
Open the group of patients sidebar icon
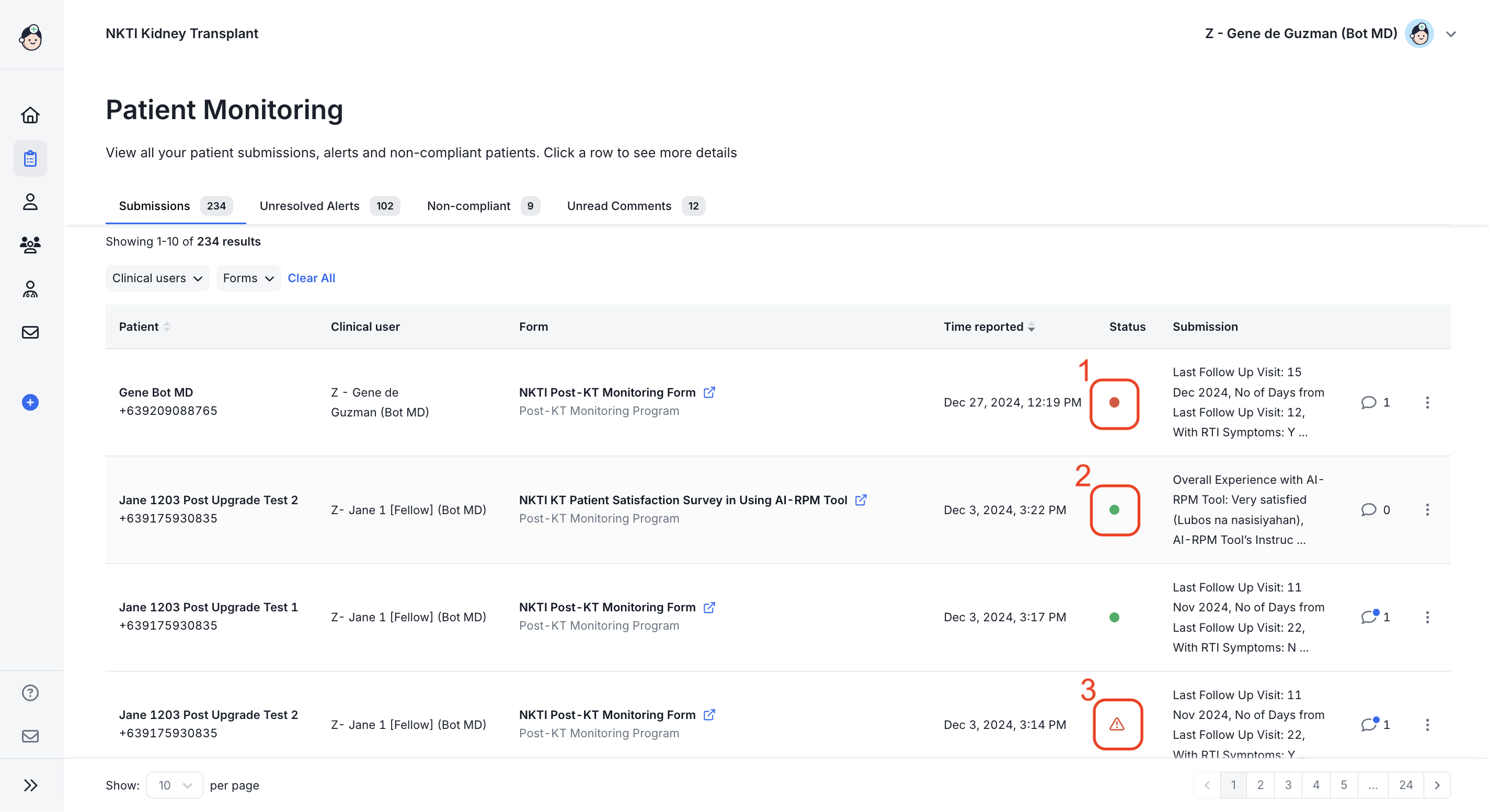[x=30, y=245]
